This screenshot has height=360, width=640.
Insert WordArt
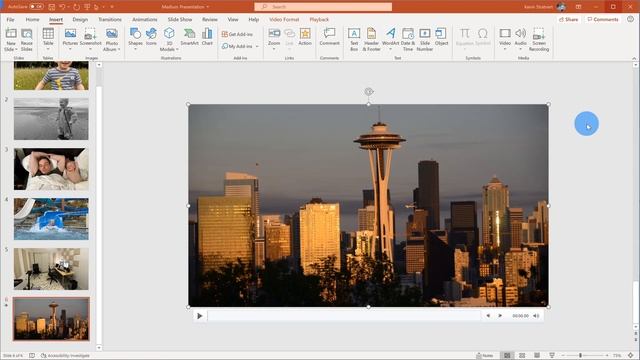391,39
